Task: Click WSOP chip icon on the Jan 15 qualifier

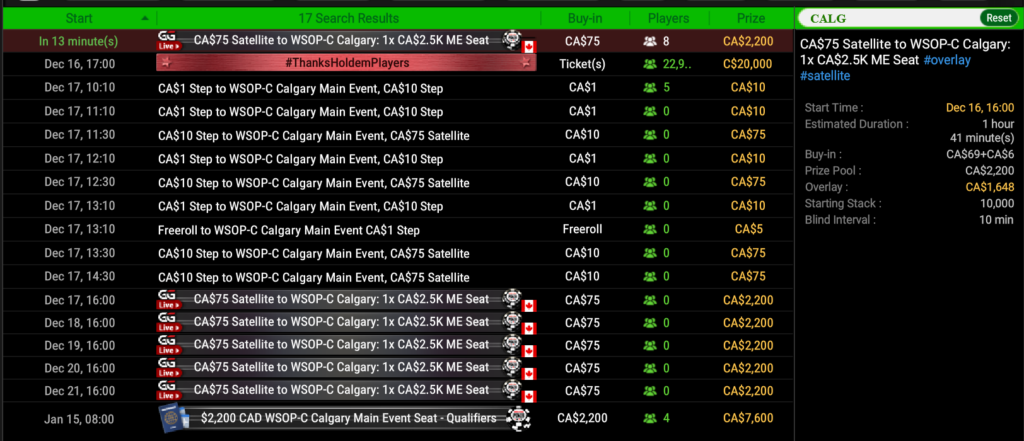Action: (517, 419)
